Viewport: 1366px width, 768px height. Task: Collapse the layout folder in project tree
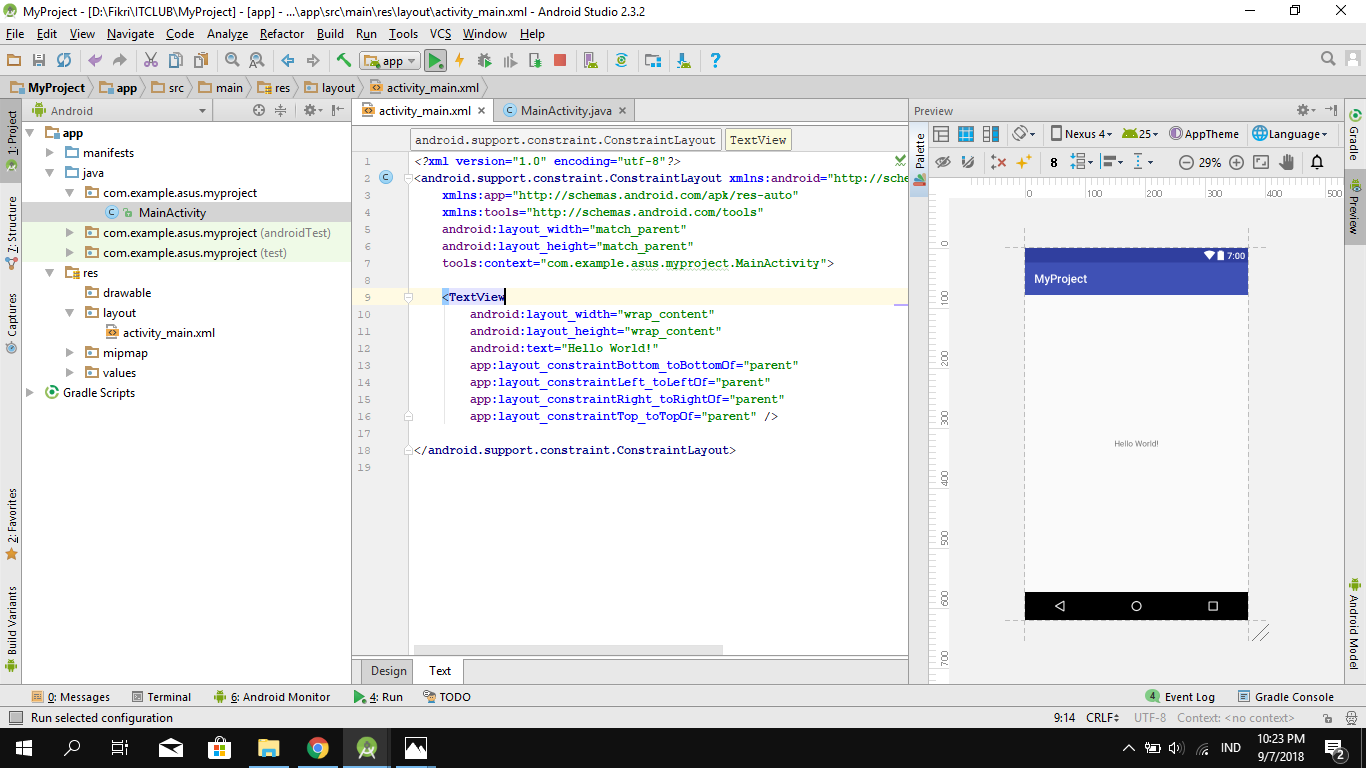pyautogui.click(x=70, y=312)
